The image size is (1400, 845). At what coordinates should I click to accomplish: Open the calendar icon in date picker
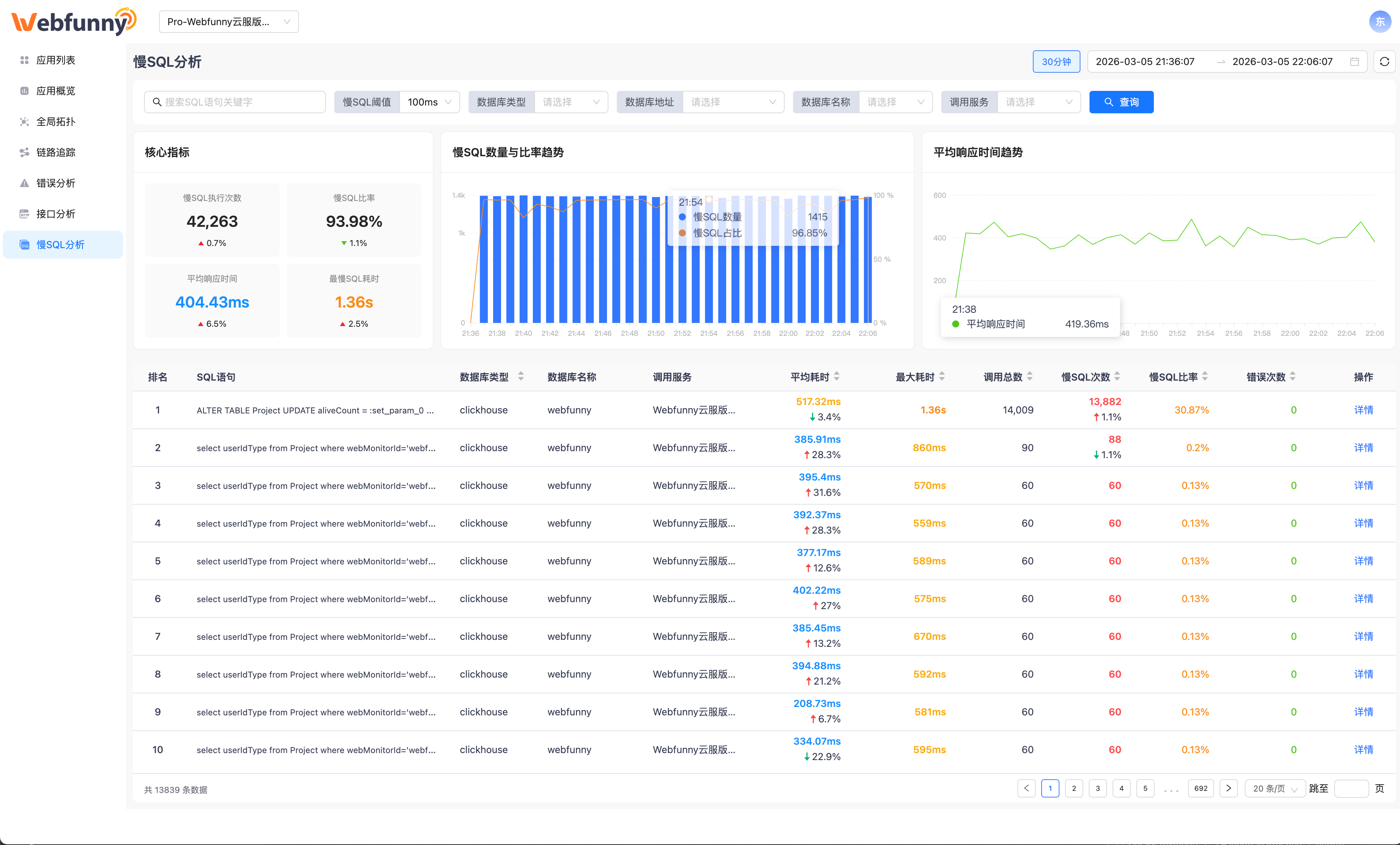[1355, 62]
